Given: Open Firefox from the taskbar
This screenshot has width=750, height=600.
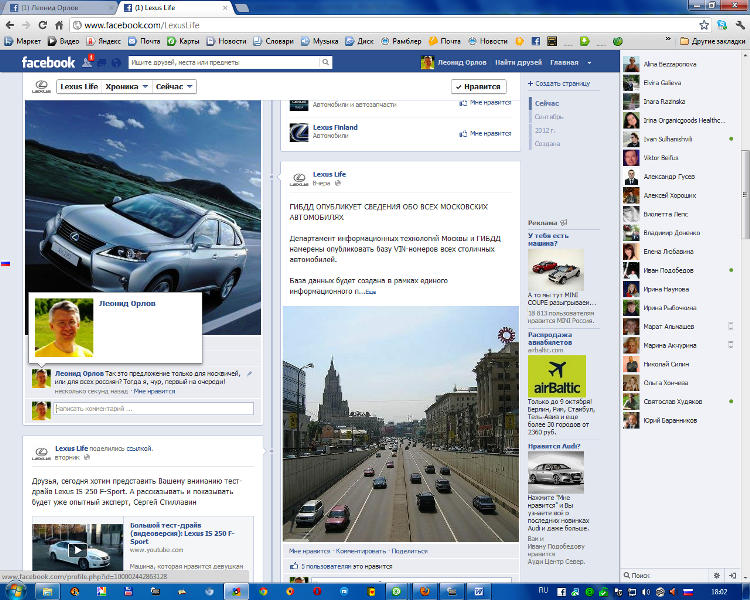Looking at the screenshot, I should point(425,591).
